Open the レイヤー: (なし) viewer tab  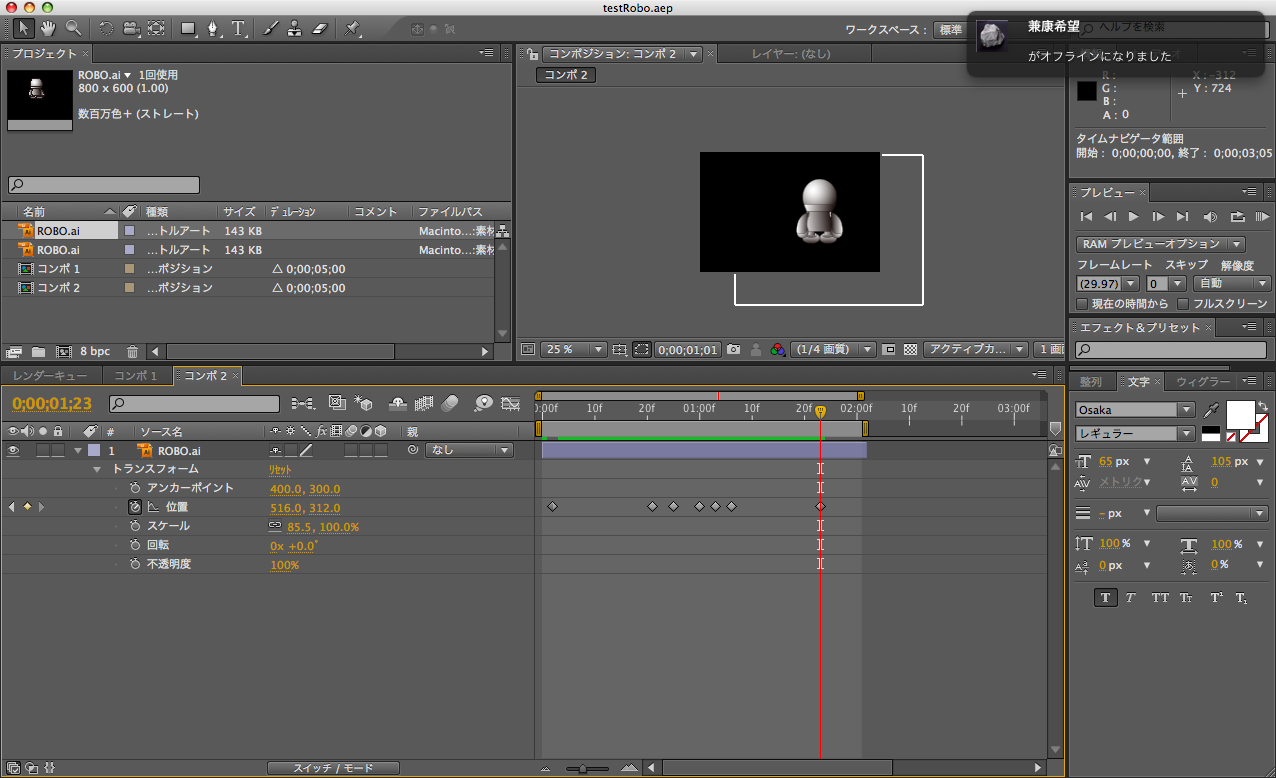790,54
